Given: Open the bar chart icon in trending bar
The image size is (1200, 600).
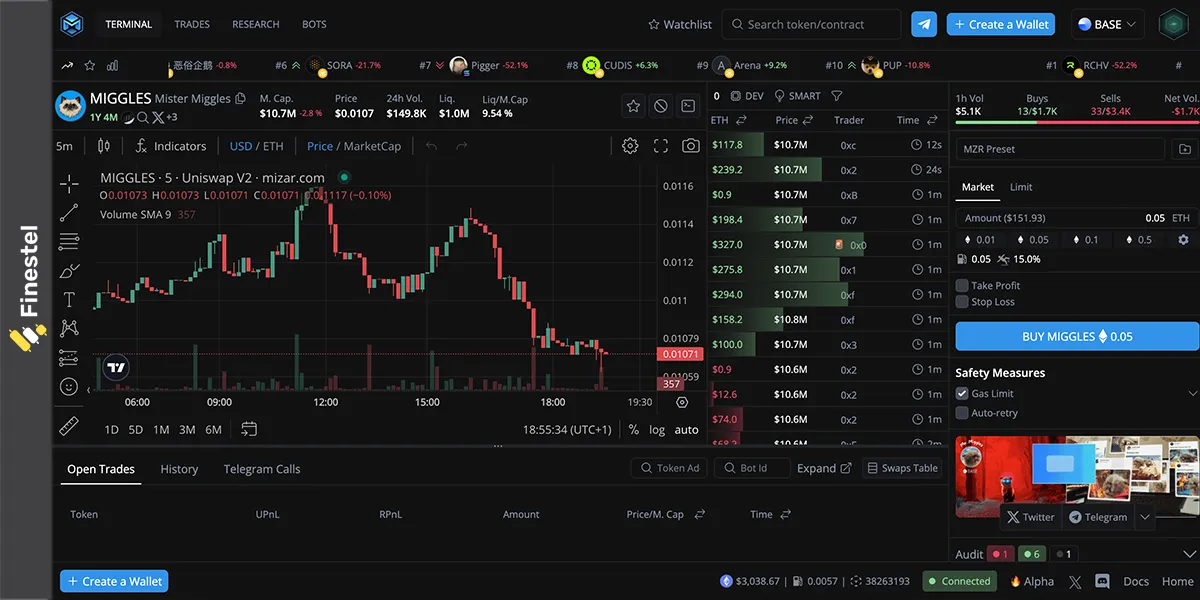Looking at the screenshot, I should coord(113,65).
